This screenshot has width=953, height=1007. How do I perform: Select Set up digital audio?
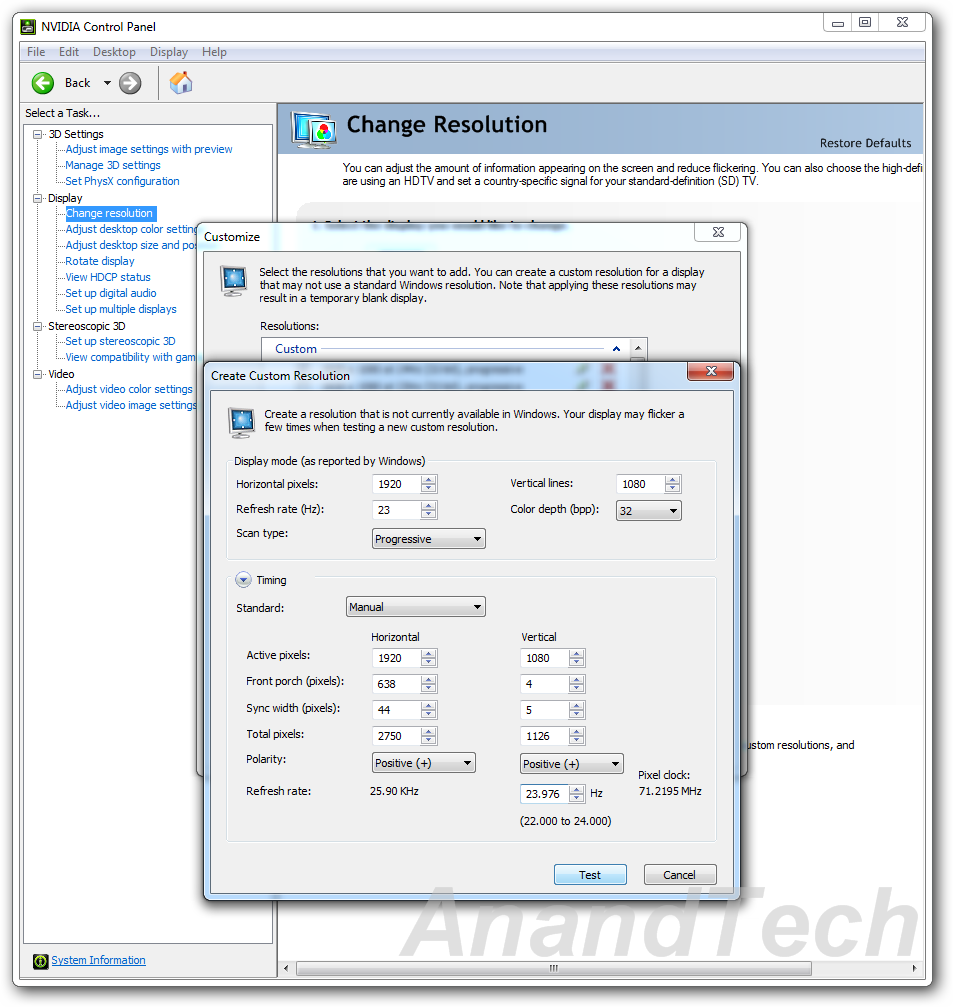[x=110, y=293]
